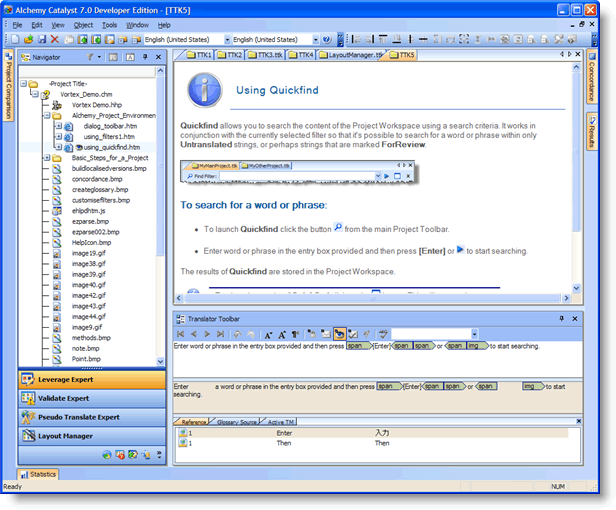The height and width of the screenshot is (510, 616).
Task: Click the Leverage Expert icon
Action: tap(28, 380)
